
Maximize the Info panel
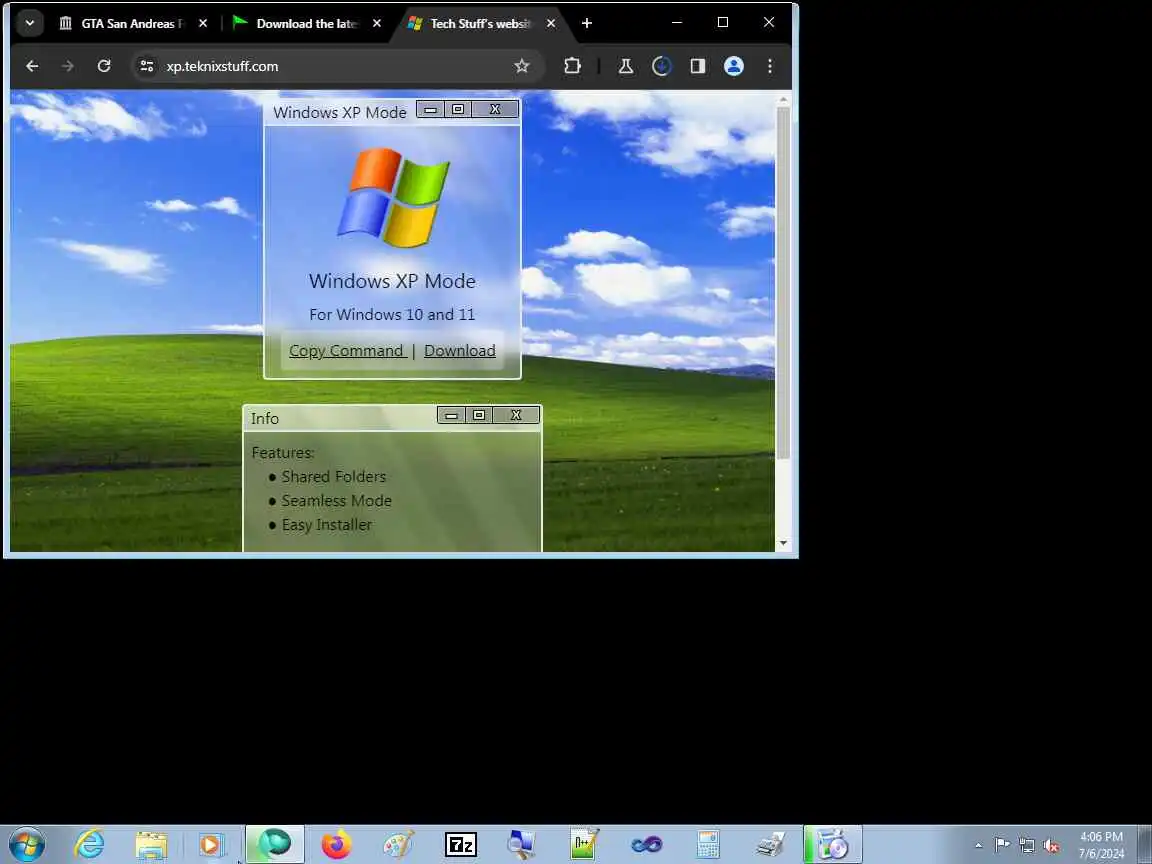479,416
